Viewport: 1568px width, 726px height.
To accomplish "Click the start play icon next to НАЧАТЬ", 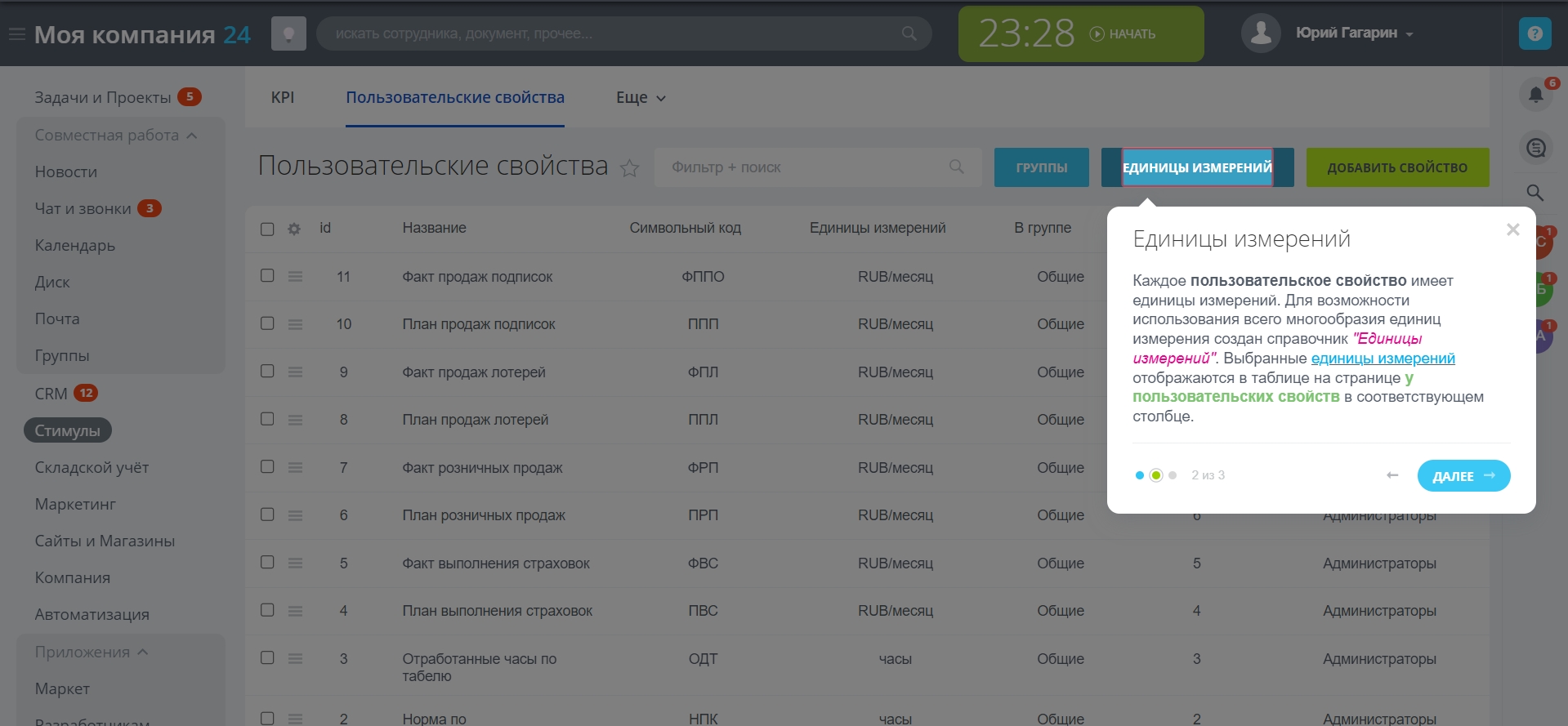I will coord(1097,33).
